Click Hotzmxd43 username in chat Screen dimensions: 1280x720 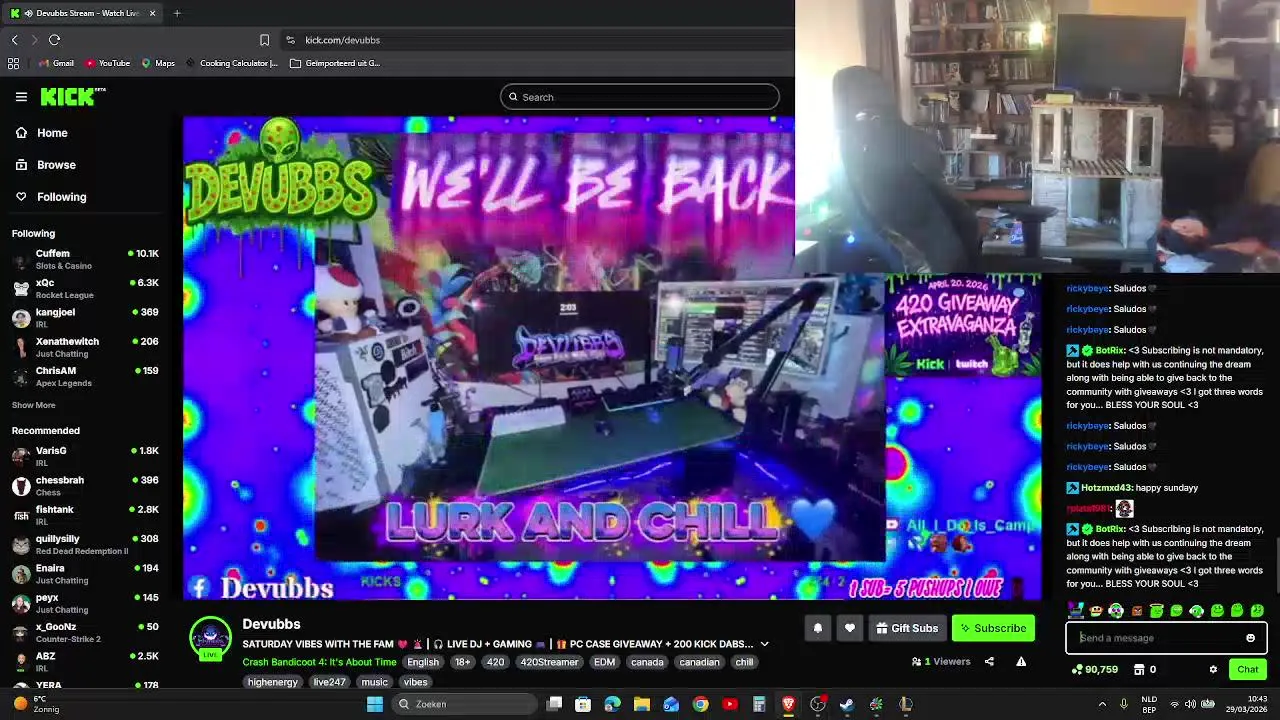pos(1106,488)
